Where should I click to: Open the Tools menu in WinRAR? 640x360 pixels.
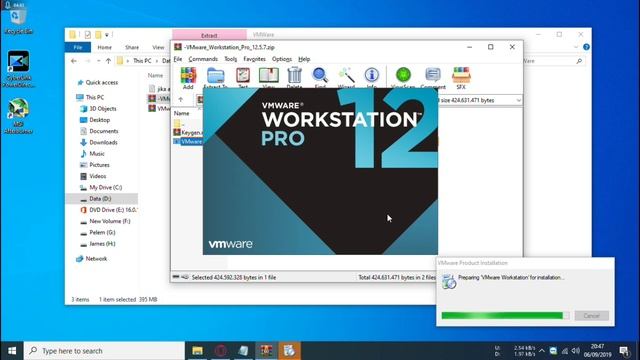(x=231, y=59)
